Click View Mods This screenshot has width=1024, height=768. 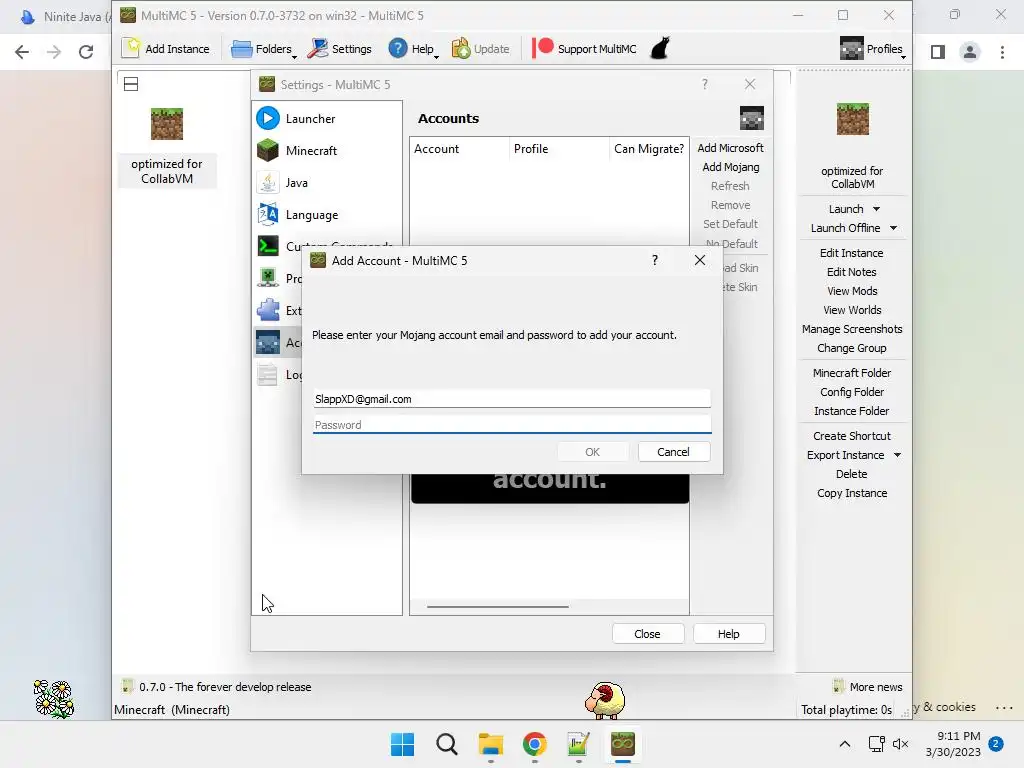click(852, 291)
